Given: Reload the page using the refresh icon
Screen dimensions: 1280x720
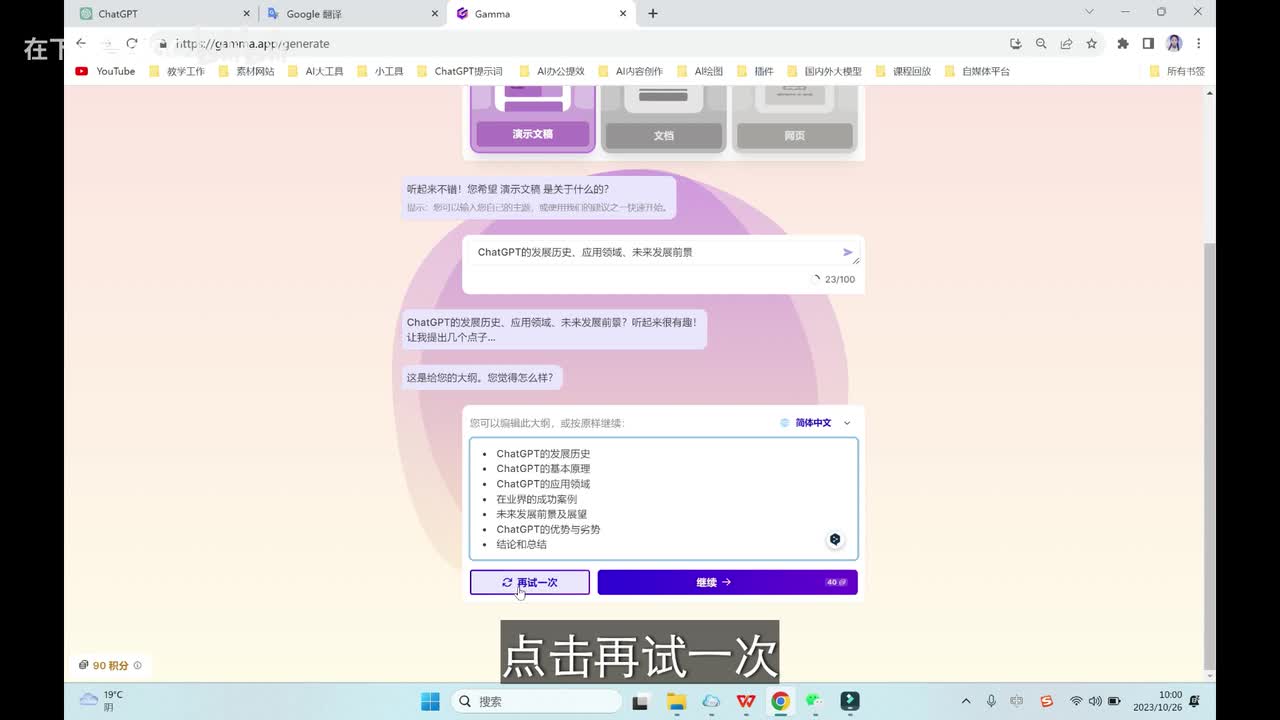Looking at the screenshot, I should 131,44.
